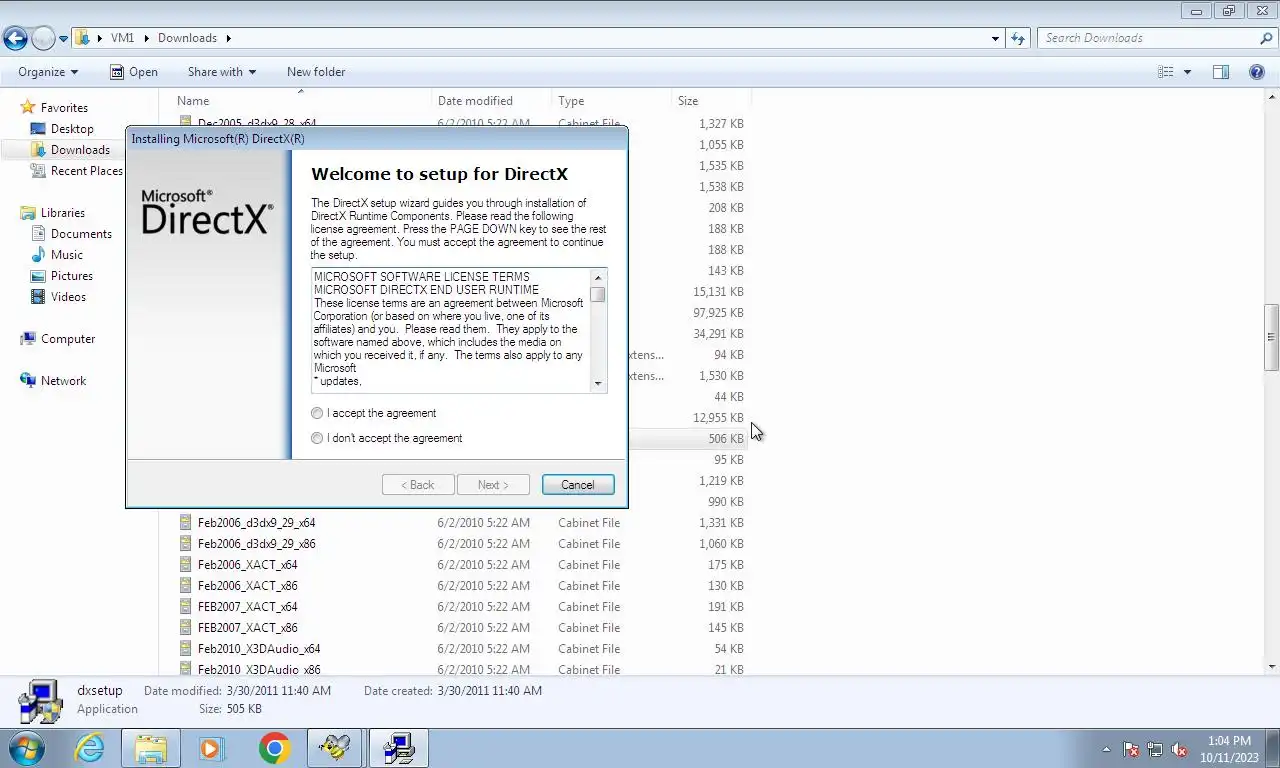Open Windows Explorer taskbar icon
Image resolution: width=1280 pixels, height=768 pixels.
[150, 748]
